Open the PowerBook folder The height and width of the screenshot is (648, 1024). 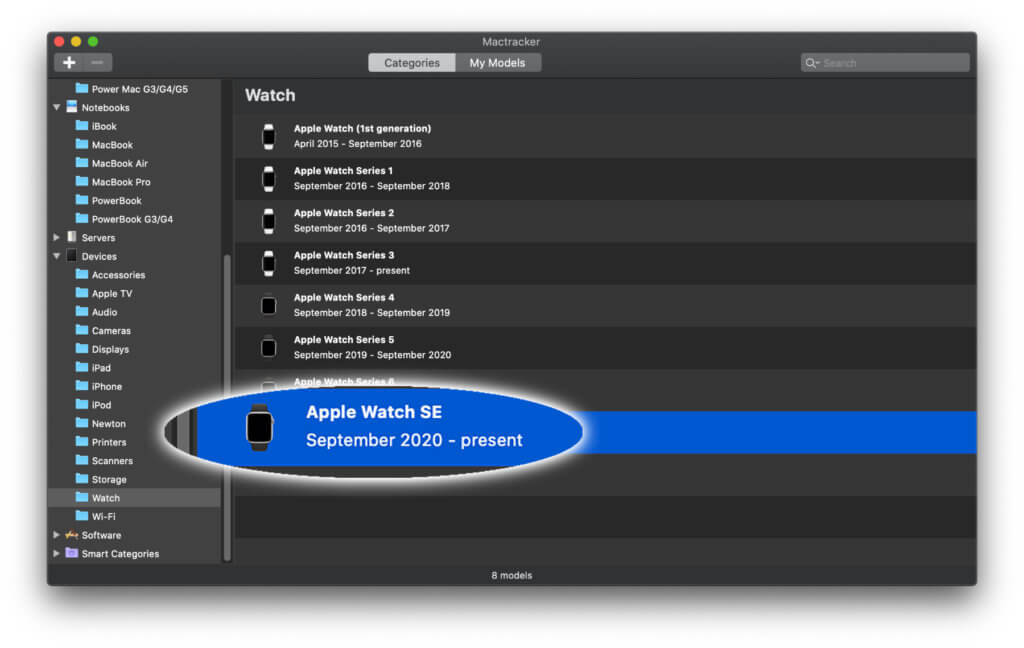(x=108, y=200)
